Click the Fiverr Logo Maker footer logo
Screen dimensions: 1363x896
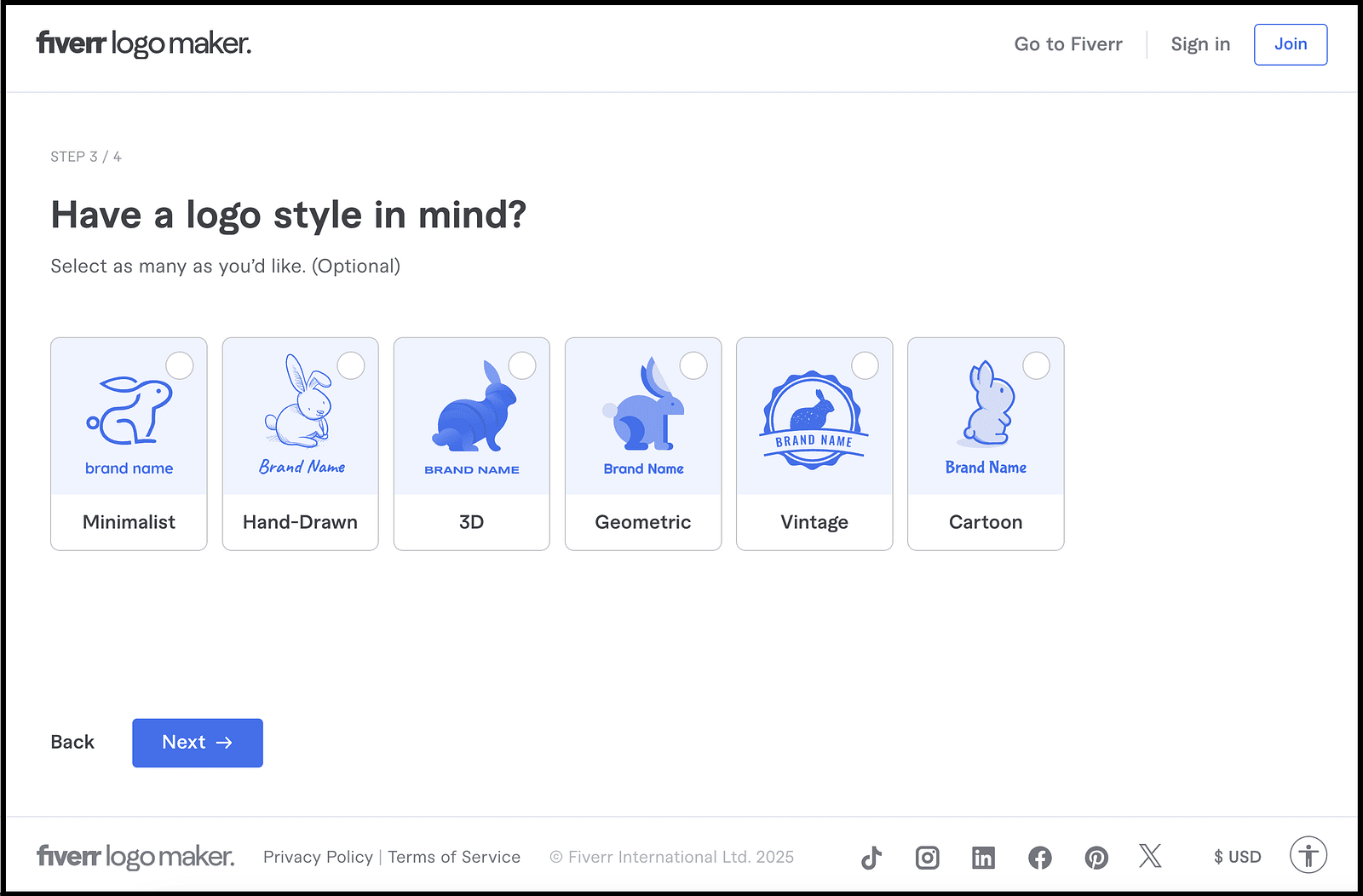[135, 857]
